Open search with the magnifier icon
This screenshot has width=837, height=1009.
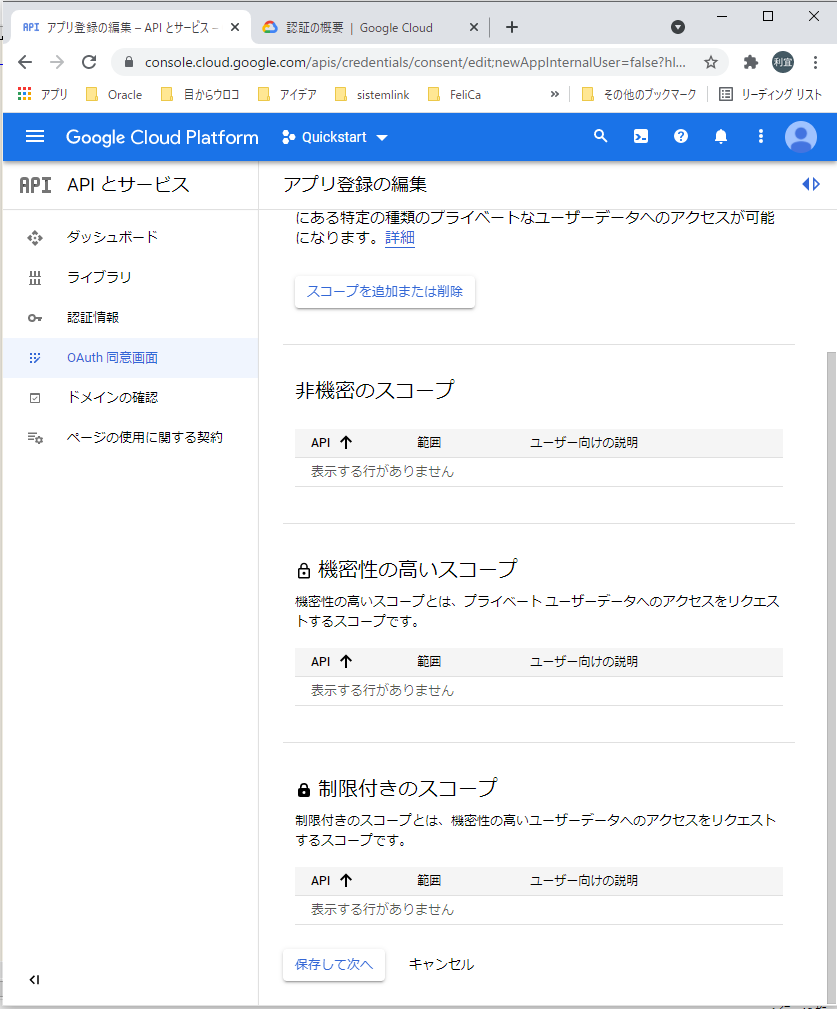[x=600, y=137]
